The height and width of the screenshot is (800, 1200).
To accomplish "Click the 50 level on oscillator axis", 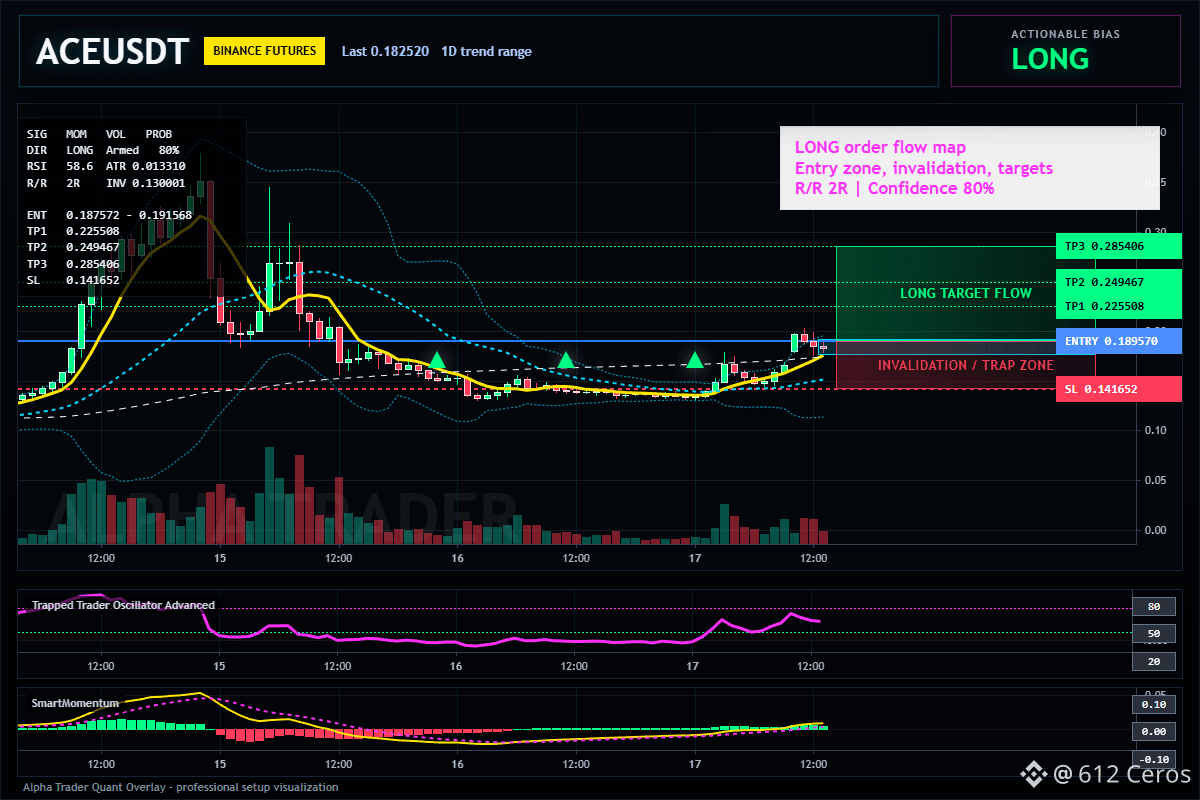I will (x=1153, y=634).
